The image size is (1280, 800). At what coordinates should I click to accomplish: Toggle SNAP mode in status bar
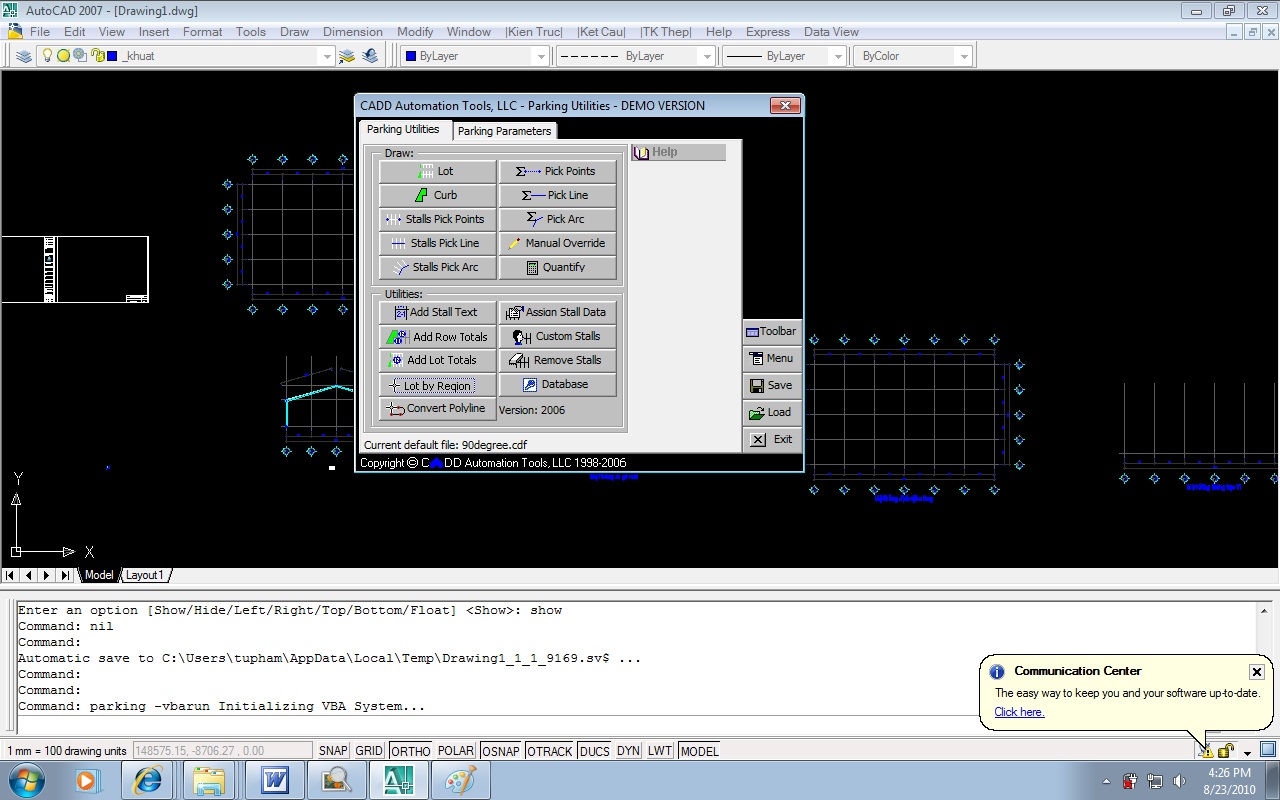[x=333, y=751]
